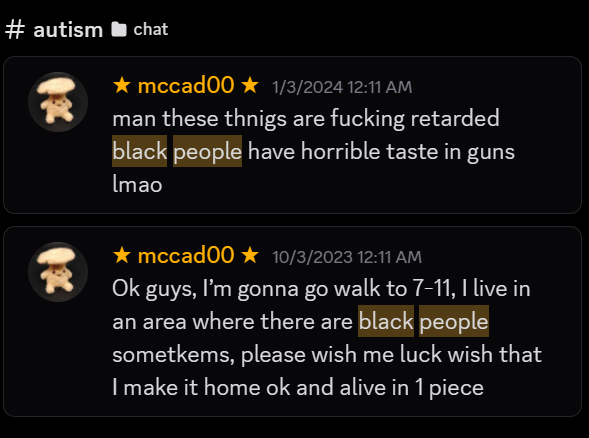Image resolution: width=589 pixels, height=438 pixels.
Task: Click the right star after the first mccad00 username
Action: coord(250,85)
